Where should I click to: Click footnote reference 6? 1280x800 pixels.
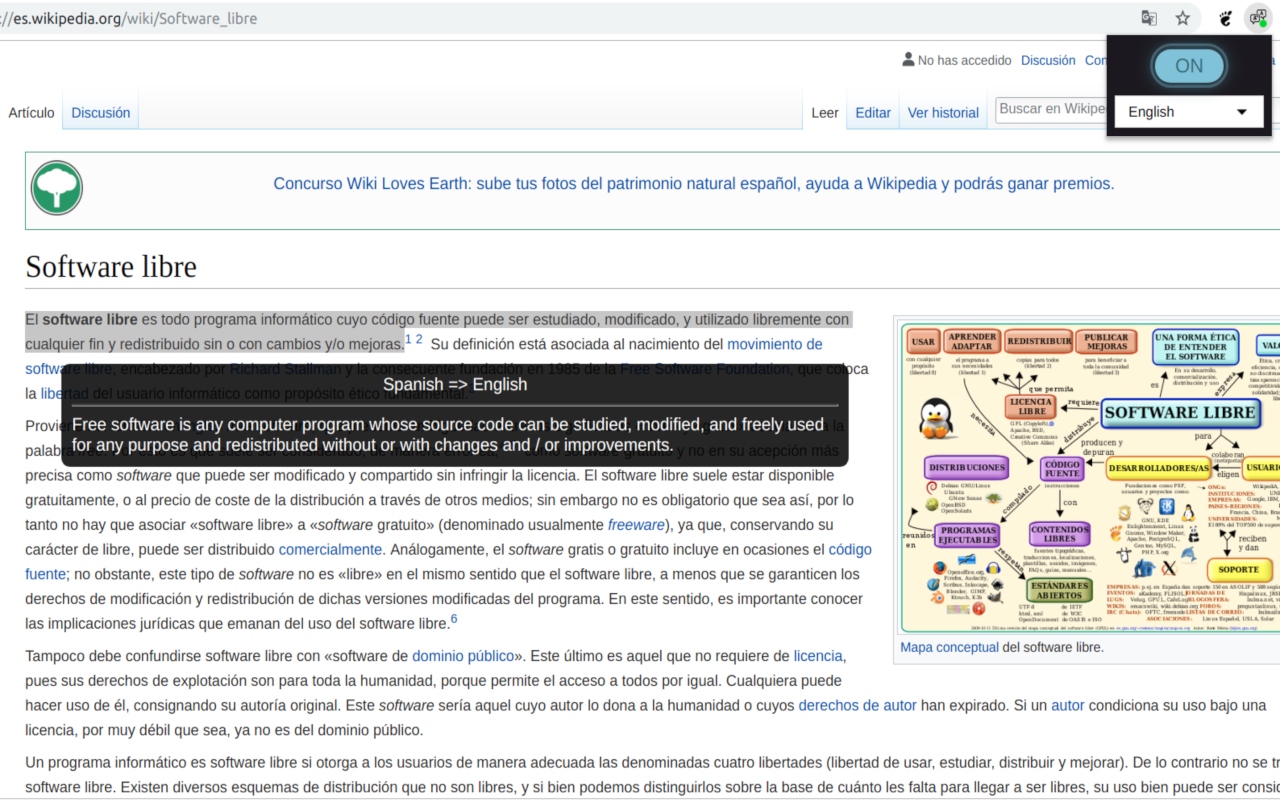pos(454,619)
